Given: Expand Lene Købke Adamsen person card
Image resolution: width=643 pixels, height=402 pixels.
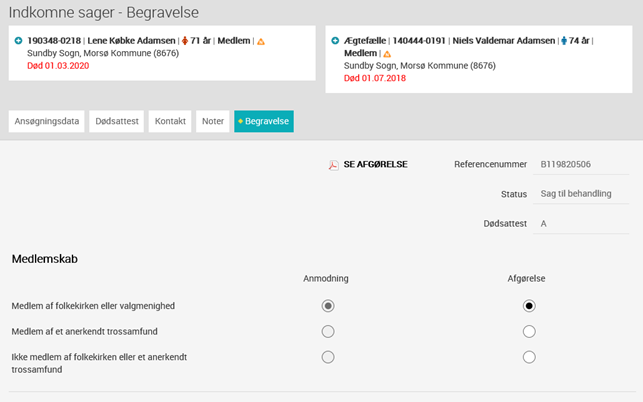Looking at the screenshot, I should point(18,41).
